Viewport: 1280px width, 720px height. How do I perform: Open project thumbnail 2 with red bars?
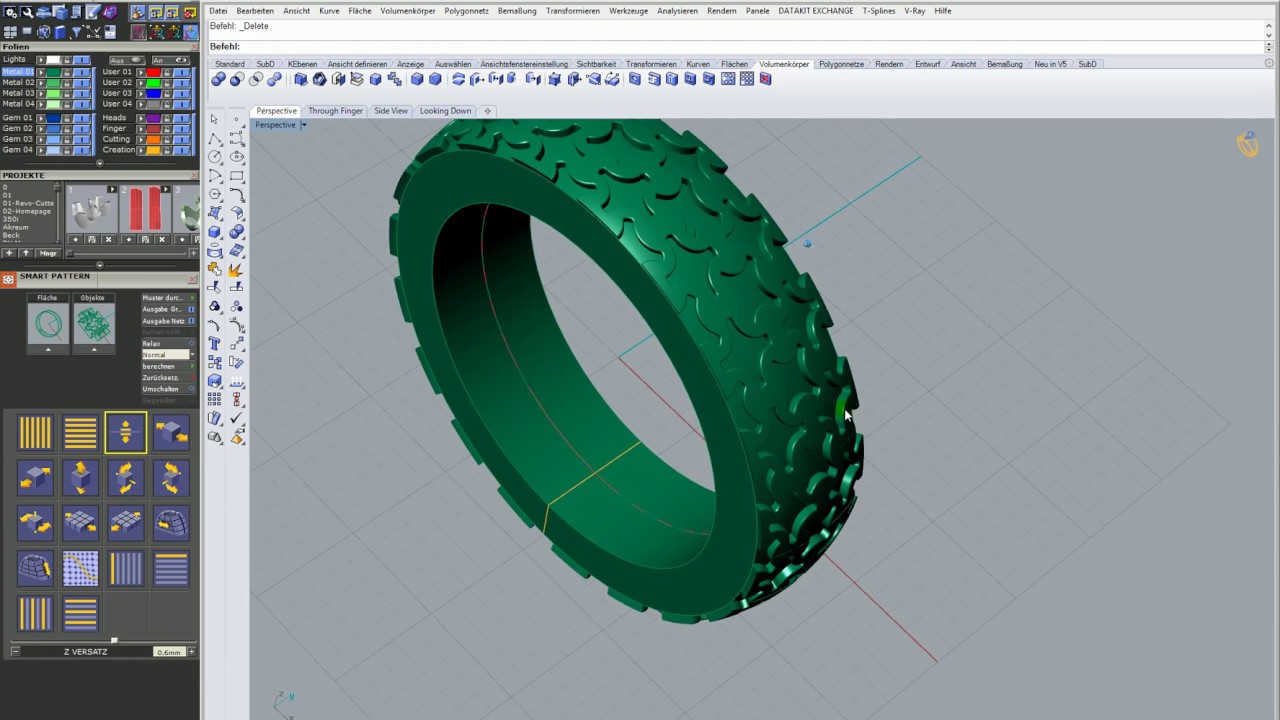146,209
